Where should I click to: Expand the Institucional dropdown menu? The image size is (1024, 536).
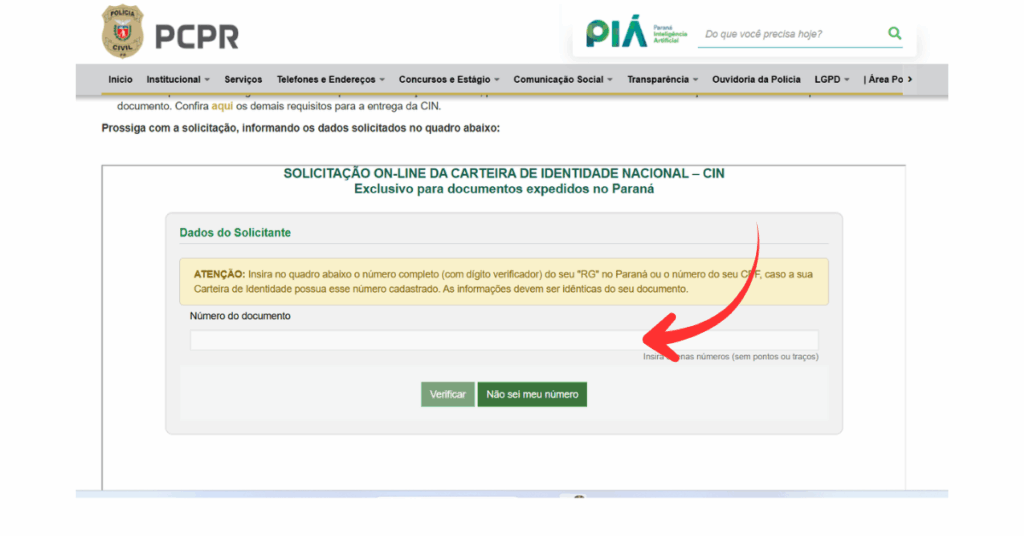point(178,79)
